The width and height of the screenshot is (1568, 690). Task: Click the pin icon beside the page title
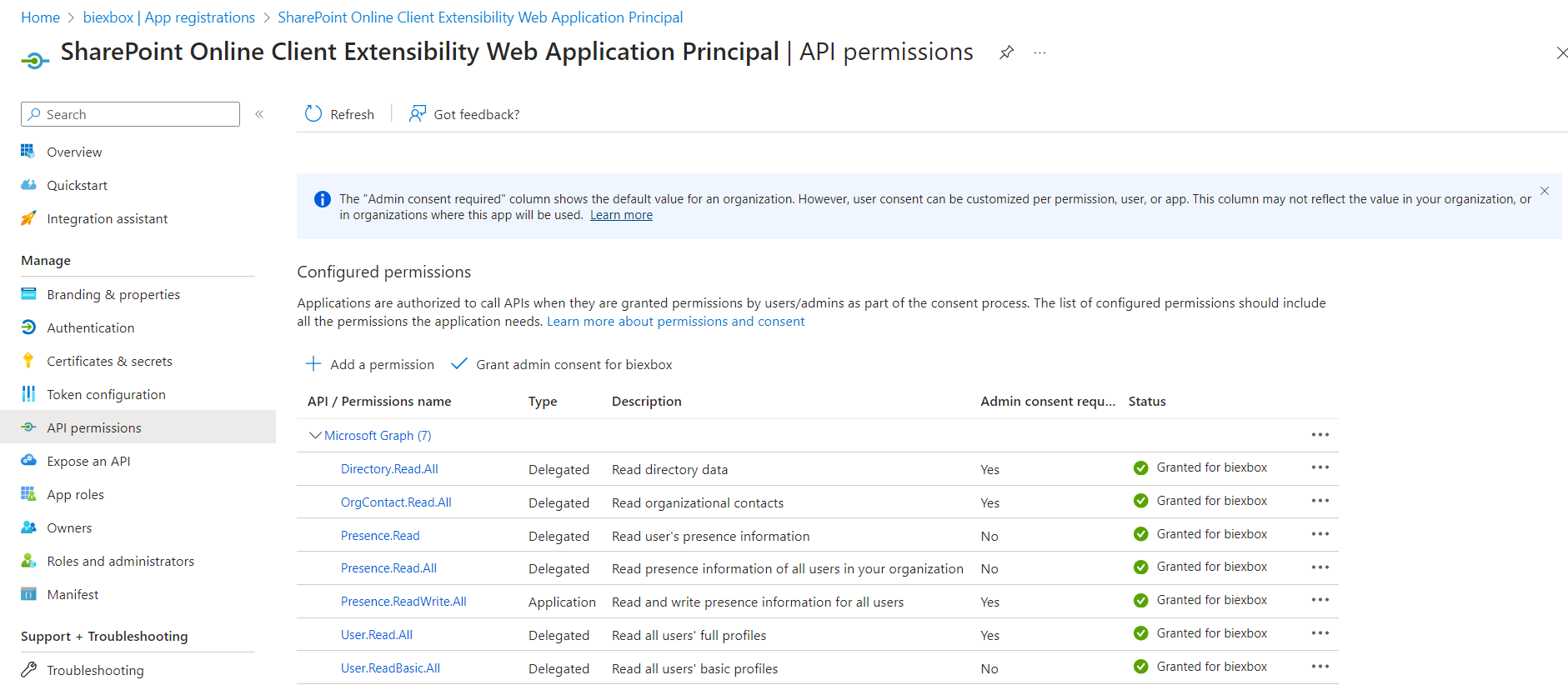pos(1006,52)
